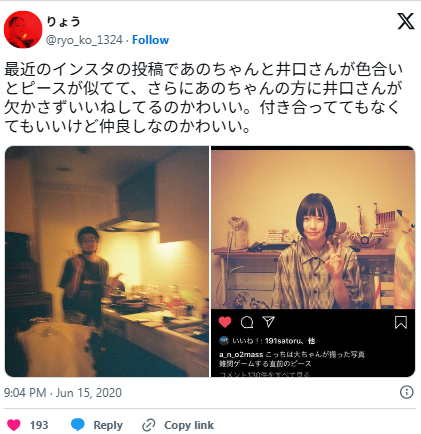
Task: Open the りょう display name
Action: (x=63, y=22)
